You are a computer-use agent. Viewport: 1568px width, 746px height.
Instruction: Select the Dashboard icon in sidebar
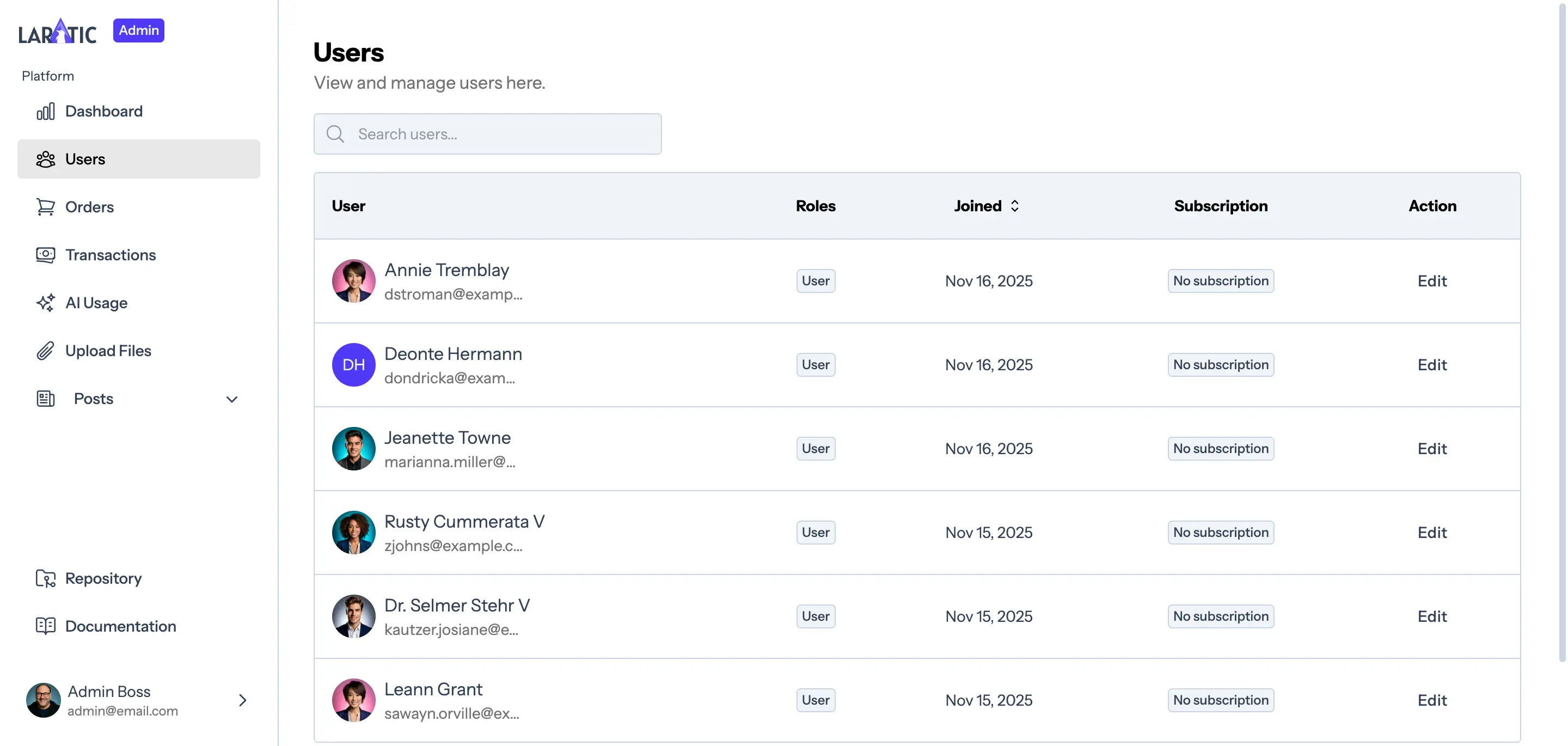(x=46, y=111)
